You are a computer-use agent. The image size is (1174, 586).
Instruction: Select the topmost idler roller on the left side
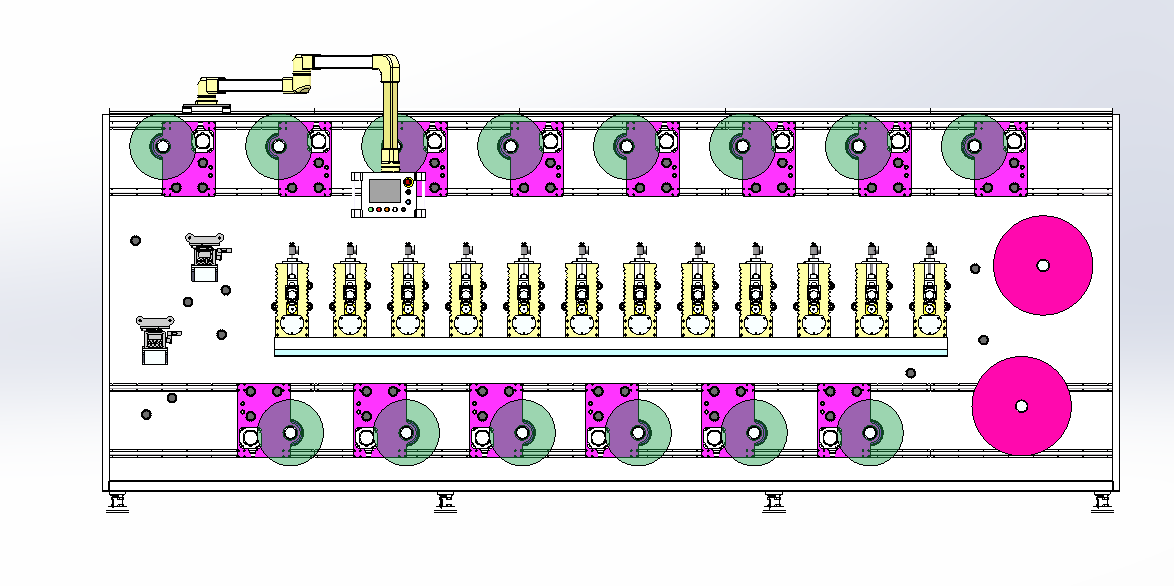(136, 240)
